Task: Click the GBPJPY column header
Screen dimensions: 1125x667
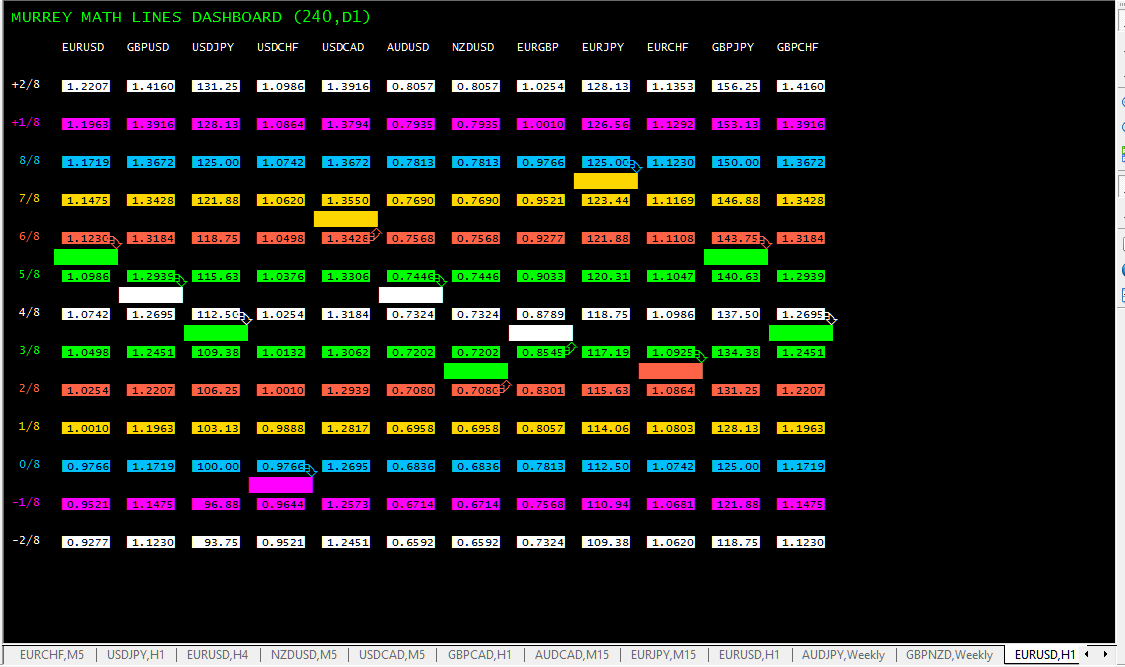Action: pyautogui.click(x=733, y=47)
